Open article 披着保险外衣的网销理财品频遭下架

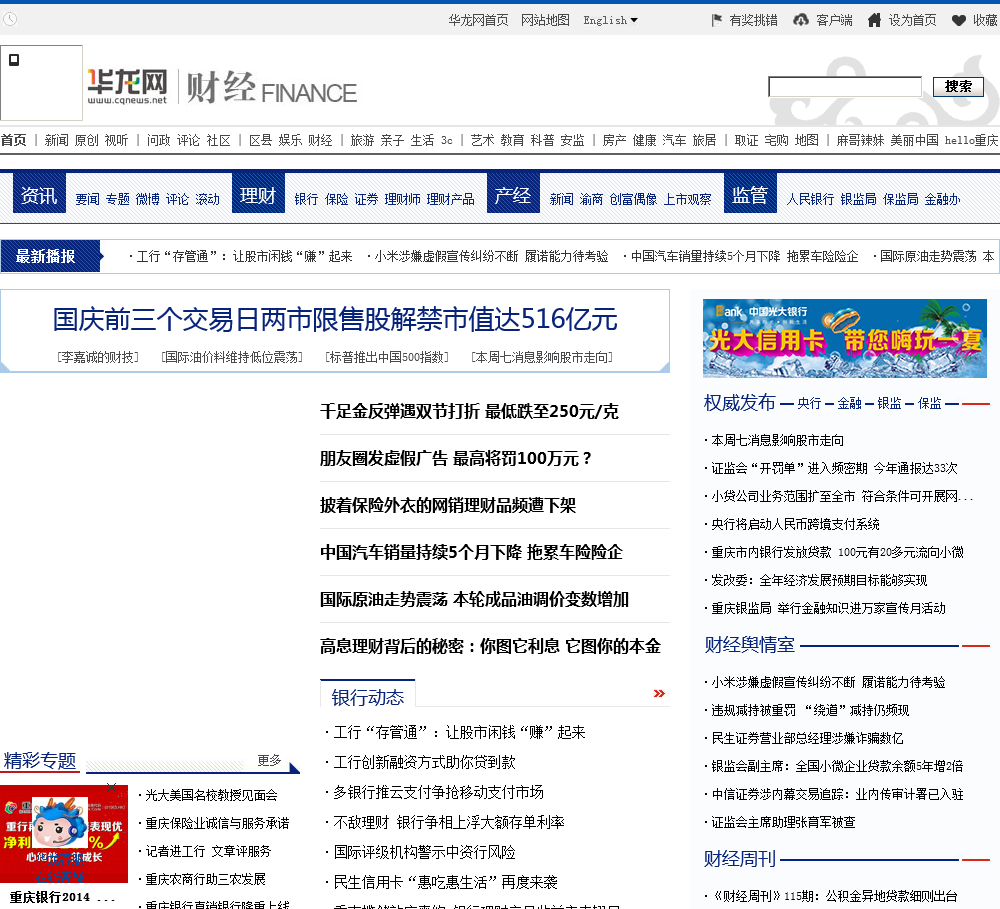pos(448,506)
